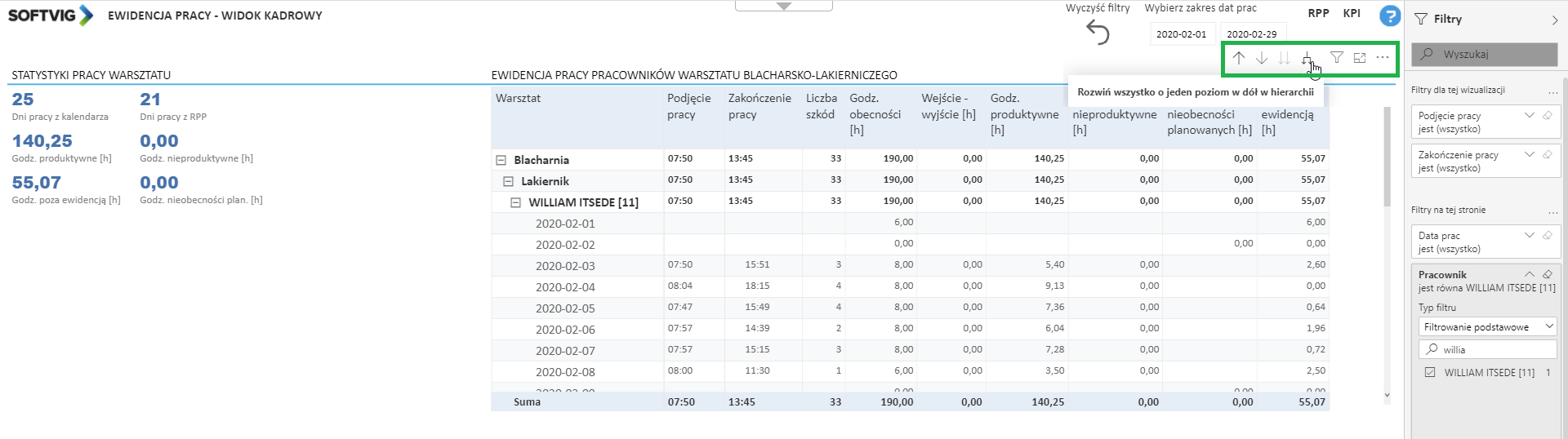Go to the KPI page
The height and width of the screenshot is (439, 1568).
point(1352,13)
